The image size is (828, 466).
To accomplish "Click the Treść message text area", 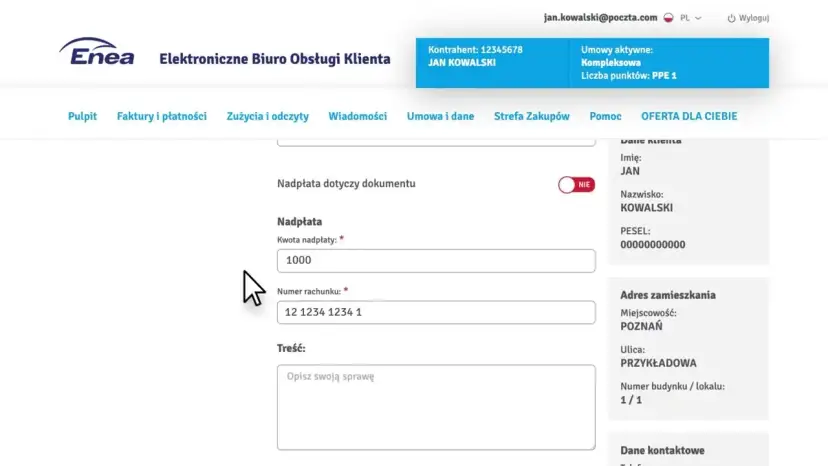I will pyautogui.click(x=435, y=406).
